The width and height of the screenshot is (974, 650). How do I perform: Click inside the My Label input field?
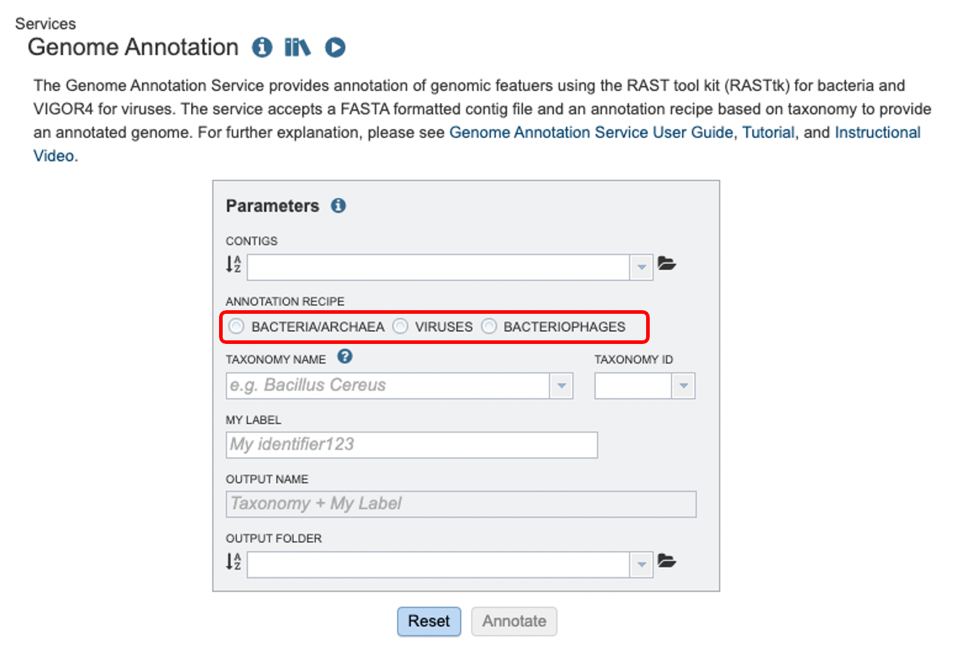410,444
